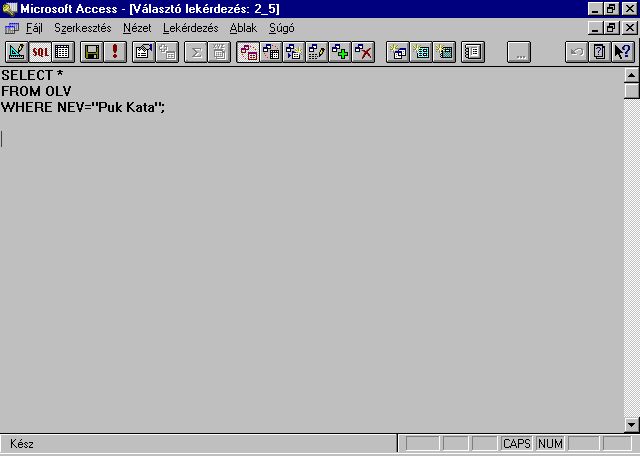
Task: Open the Nézet menu
Action: (x=137, y=28)
